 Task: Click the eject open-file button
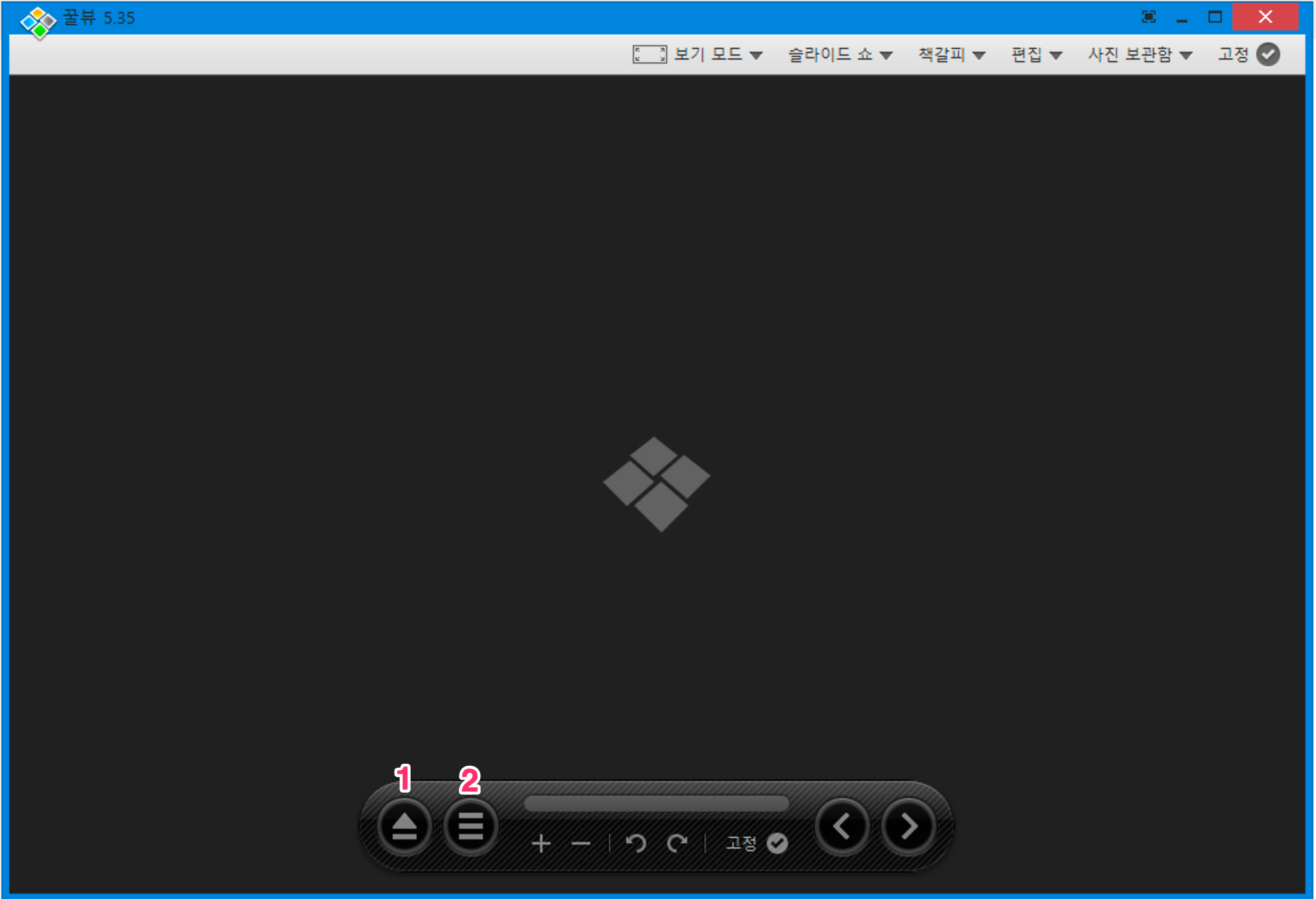pos(404,827)
